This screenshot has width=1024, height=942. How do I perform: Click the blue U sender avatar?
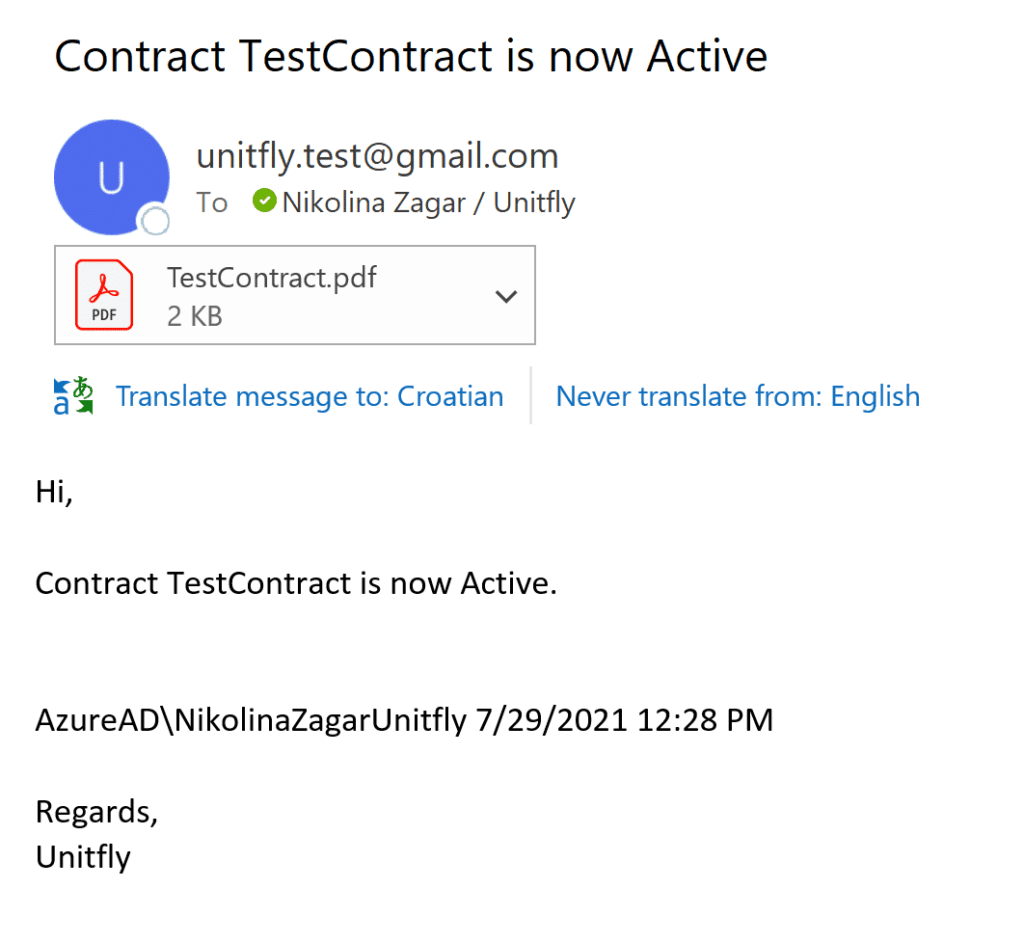point(112,177)
